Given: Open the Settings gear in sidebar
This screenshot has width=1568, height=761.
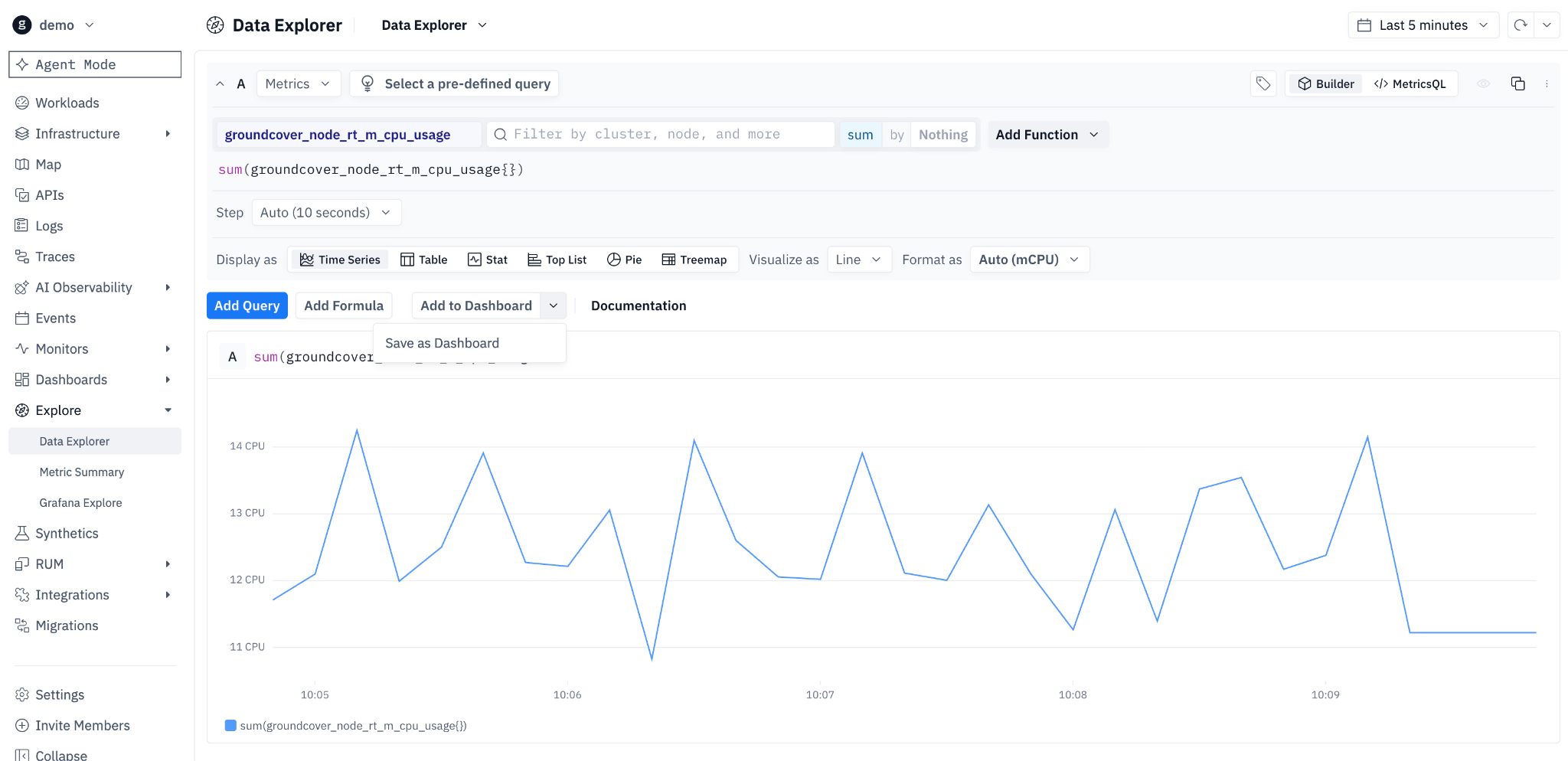Looking at the screenshot, I should (22, 695).
